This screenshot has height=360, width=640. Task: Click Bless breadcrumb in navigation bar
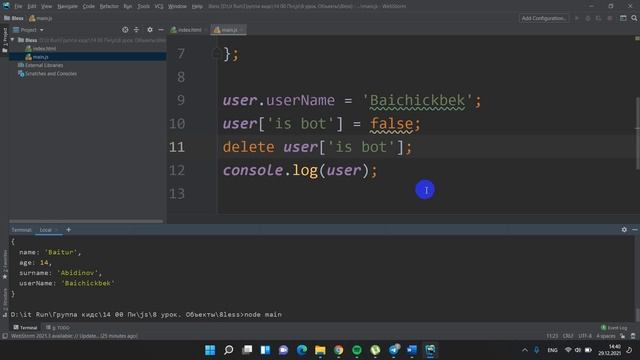pos(14,18)
